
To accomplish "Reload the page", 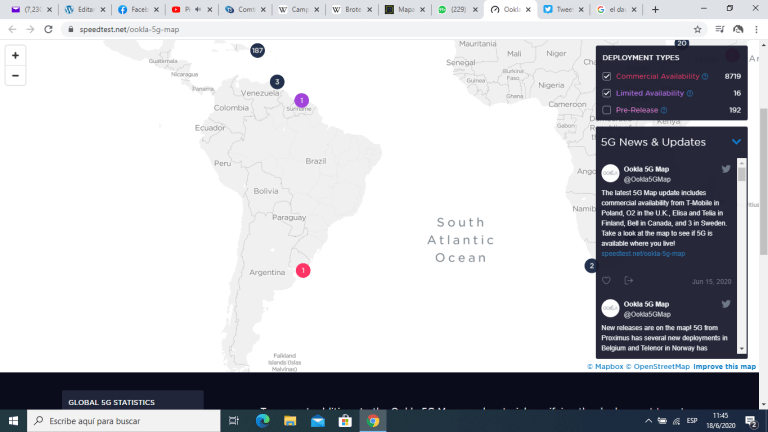I will click(48, 29).
